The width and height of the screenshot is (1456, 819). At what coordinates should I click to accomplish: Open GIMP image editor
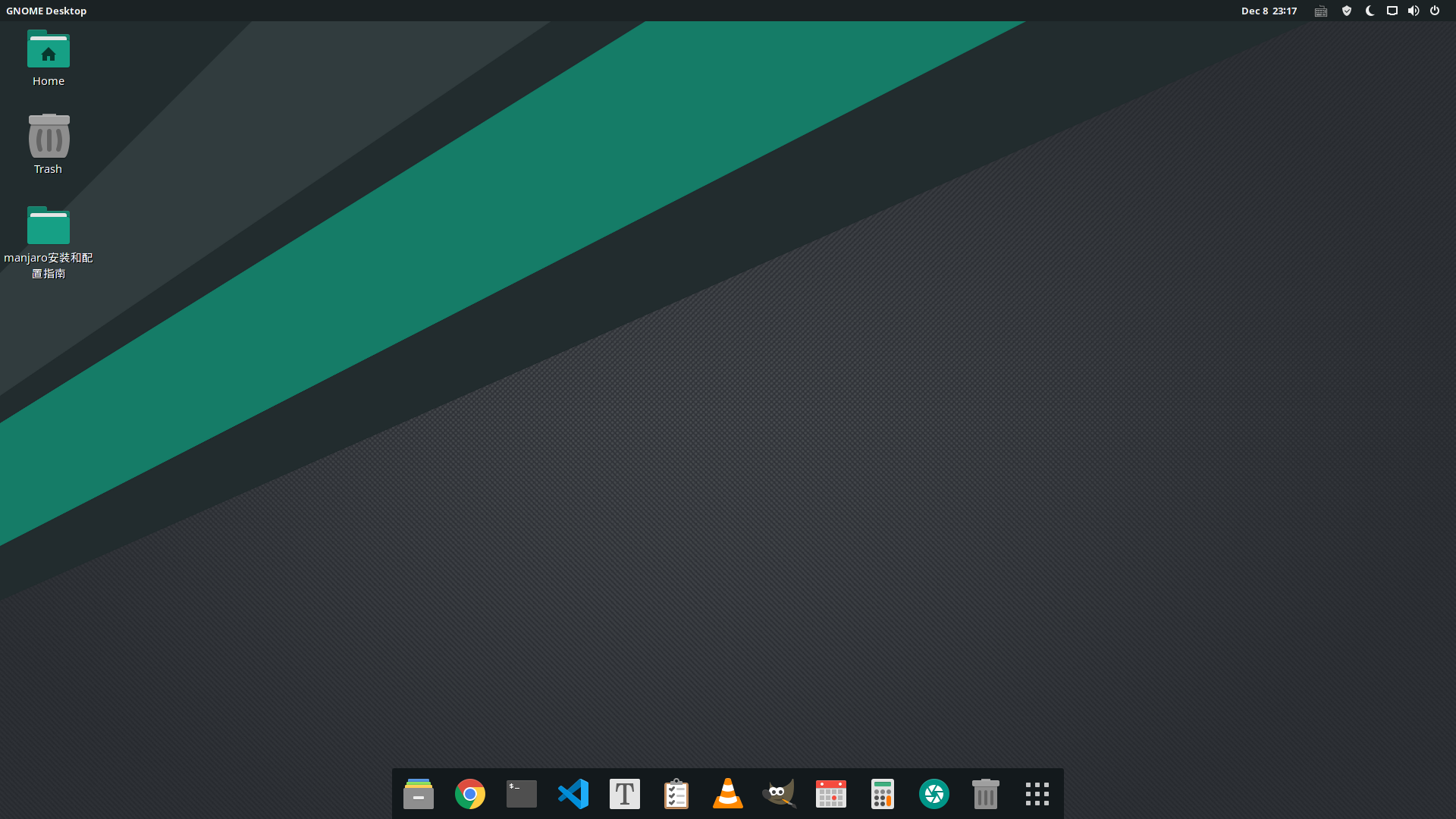pos(780,794)
